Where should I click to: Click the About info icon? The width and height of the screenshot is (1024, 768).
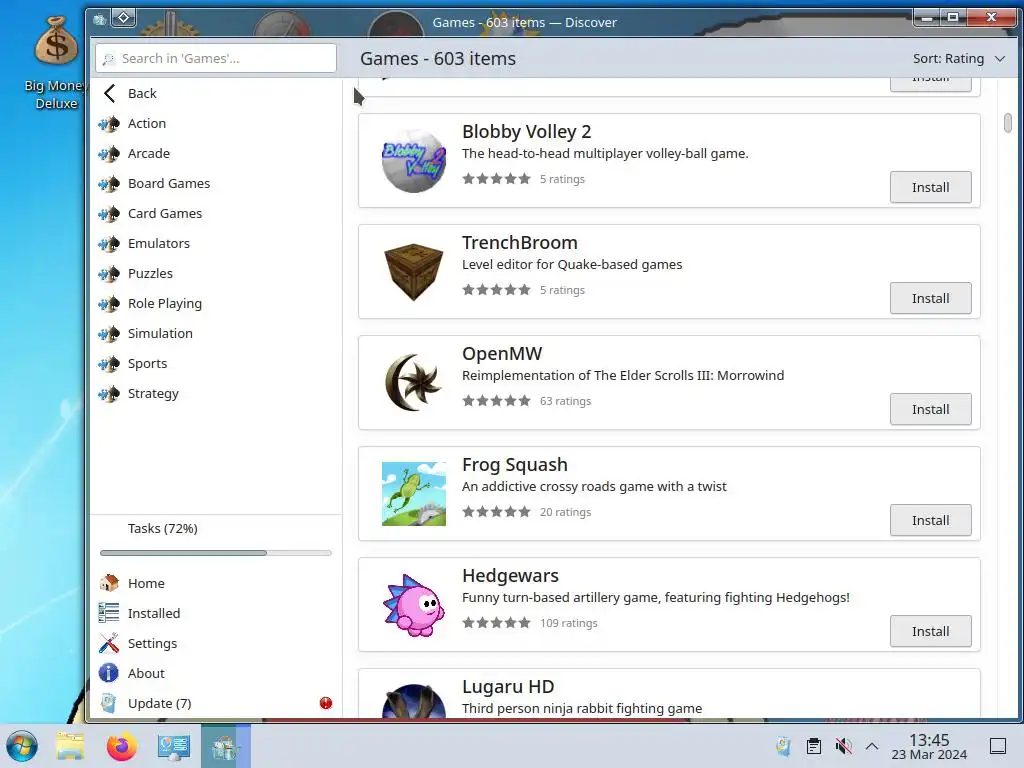tap(108, 673)
